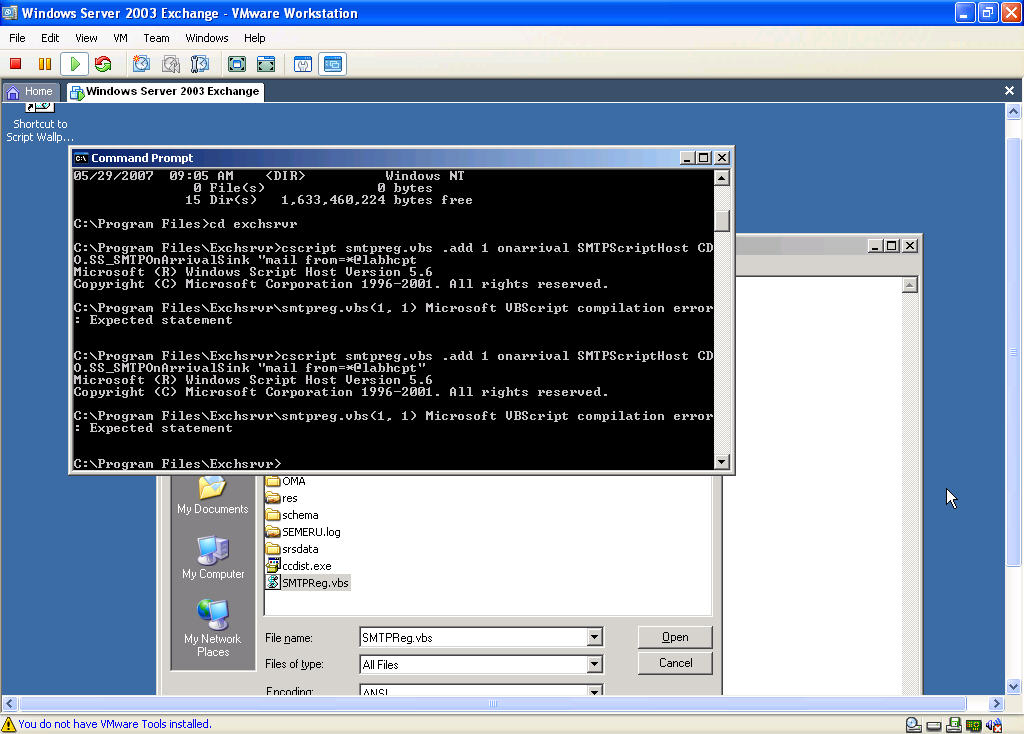Click the CD-ROM device icon in status bar
Viewport: 1024px width, 734px height.
[914, 724]
